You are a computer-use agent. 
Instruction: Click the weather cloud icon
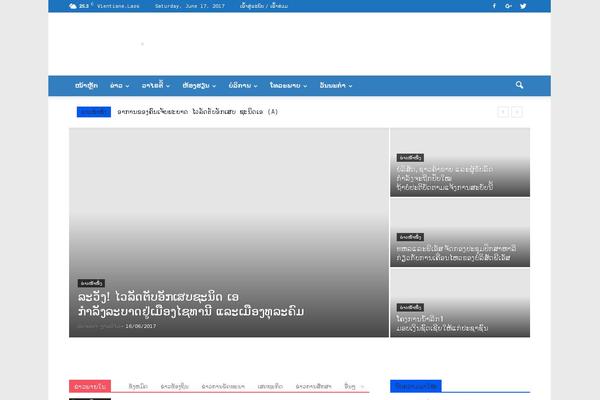click(x=73, y=6)
